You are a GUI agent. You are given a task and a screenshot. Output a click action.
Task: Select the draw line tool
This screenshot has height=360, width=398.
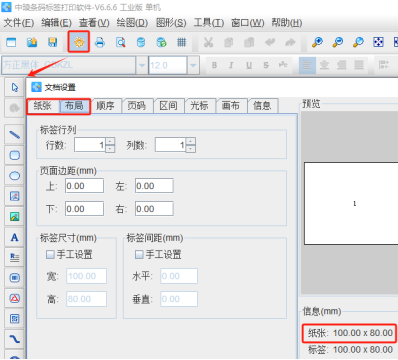15,135
